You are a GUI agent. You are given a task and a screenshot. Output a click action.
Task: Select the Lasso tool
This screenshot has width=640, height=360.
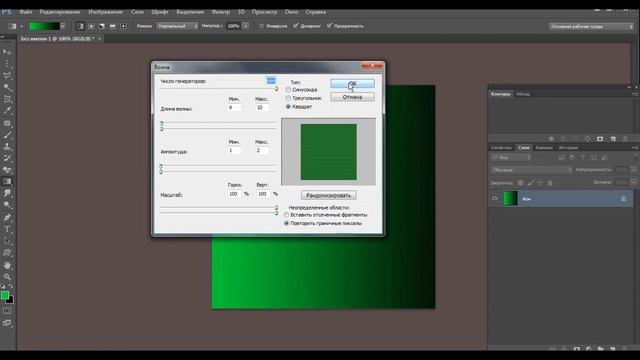coord(7,76)
